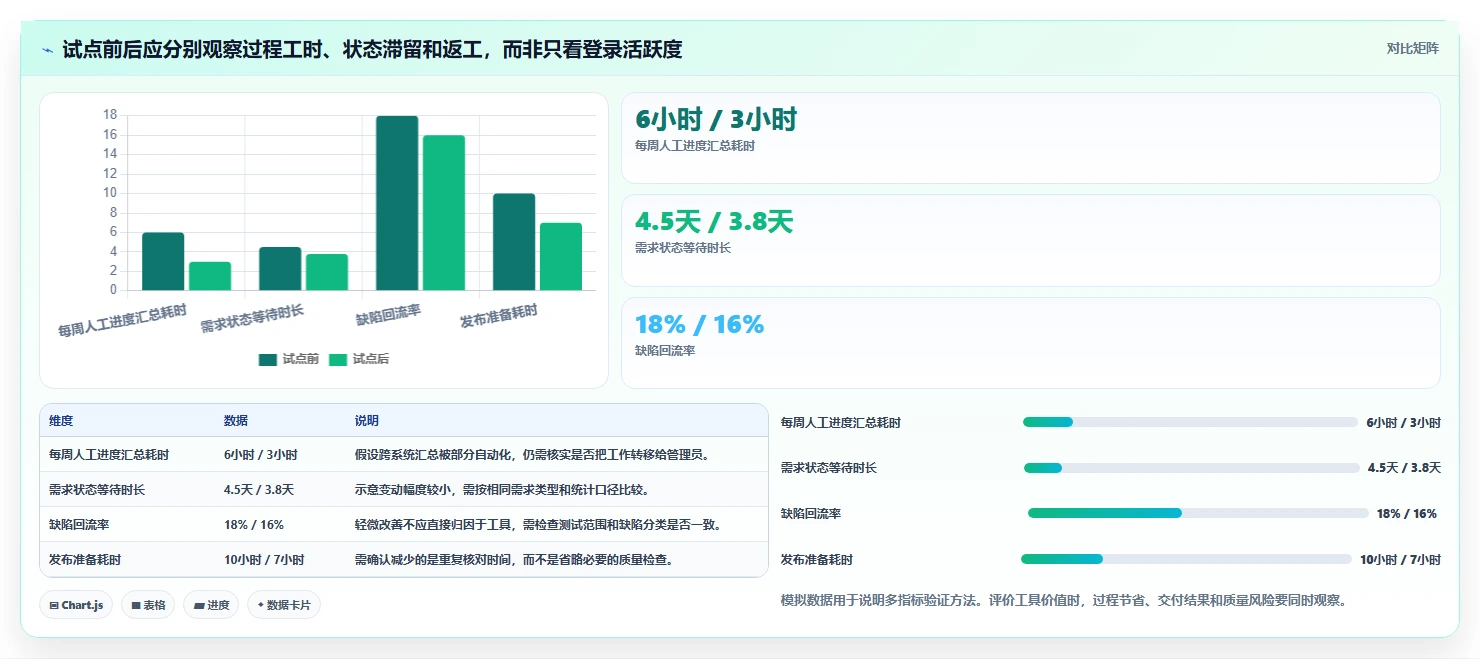Click the 发布准备耗时 progress bar
This screenshot has width=1480, height=659.
click(x=1186, y=559)
